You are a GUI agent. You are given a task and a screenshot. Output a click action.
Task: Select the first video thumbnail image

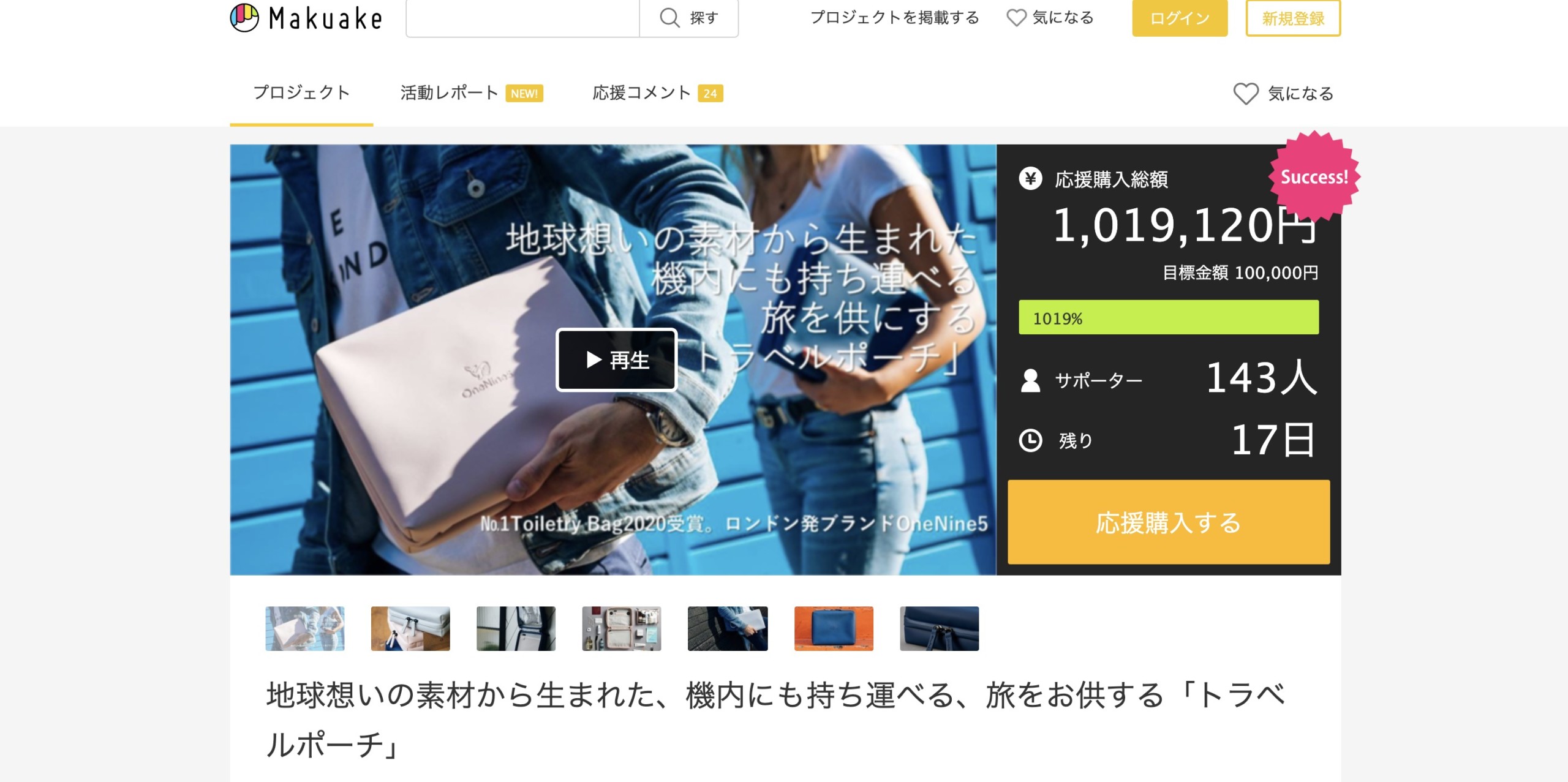(304, 628)
